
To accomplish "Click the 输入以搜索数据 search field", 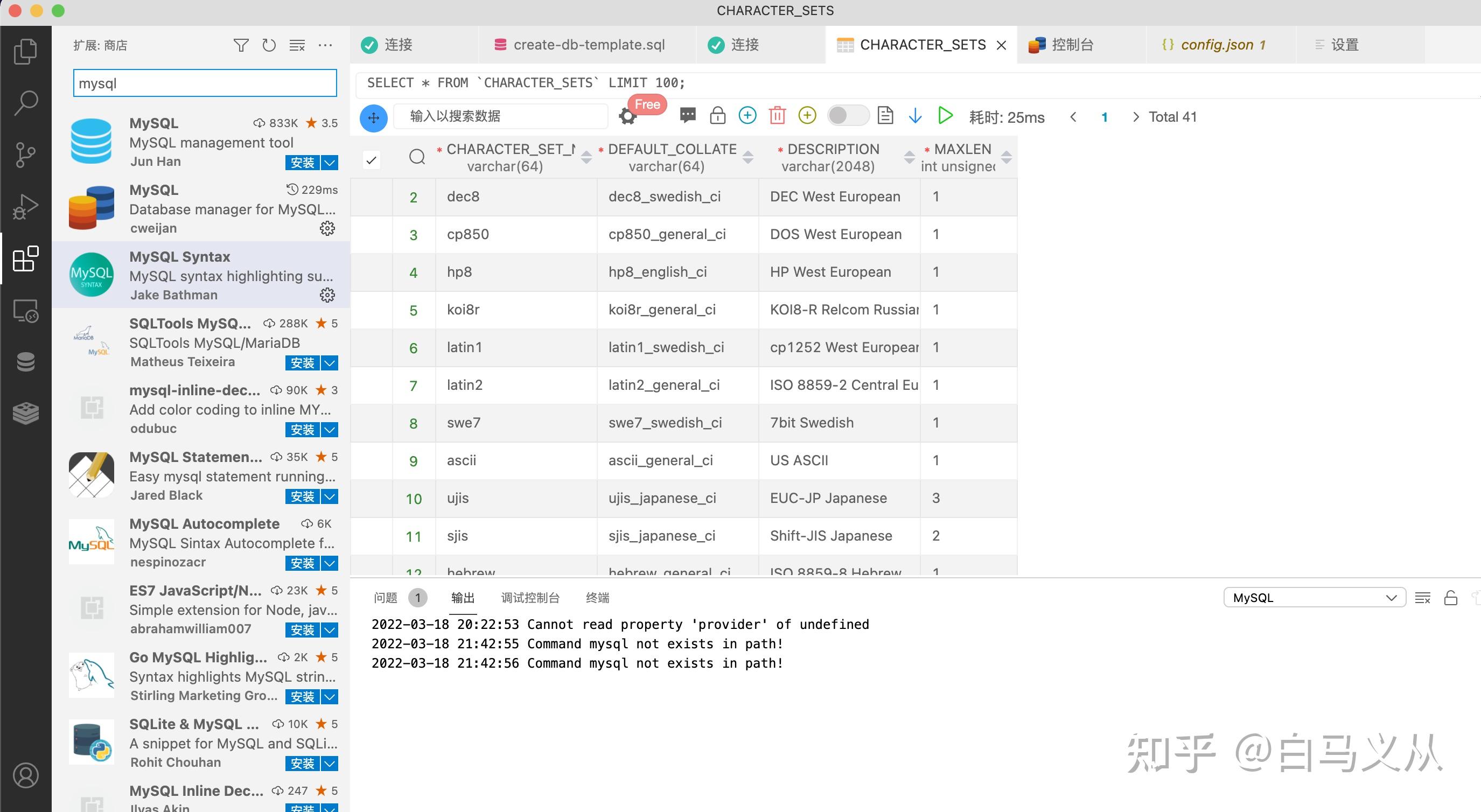I will point(500,116).
